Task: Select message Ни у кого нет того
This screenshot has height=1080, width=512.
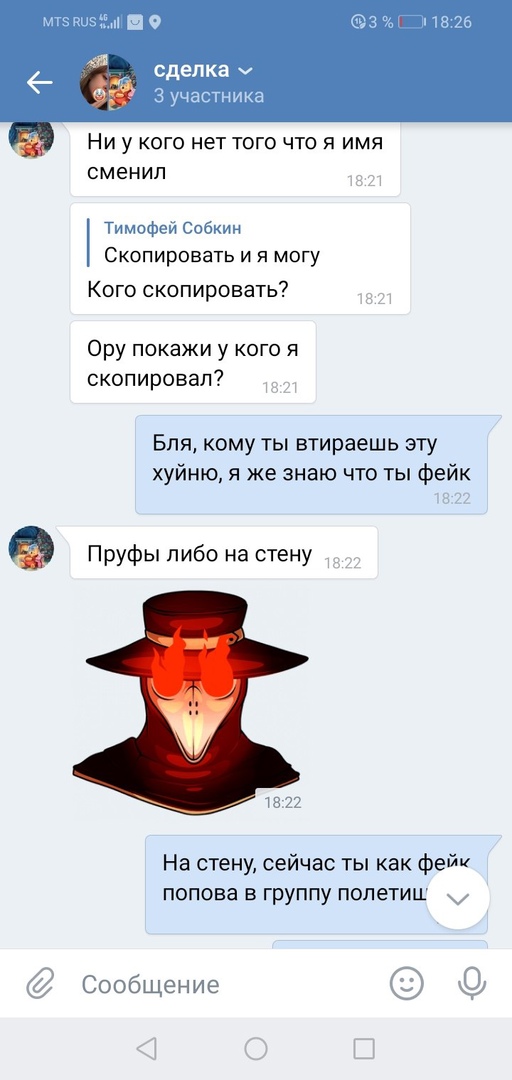Action: coord(235,158)
